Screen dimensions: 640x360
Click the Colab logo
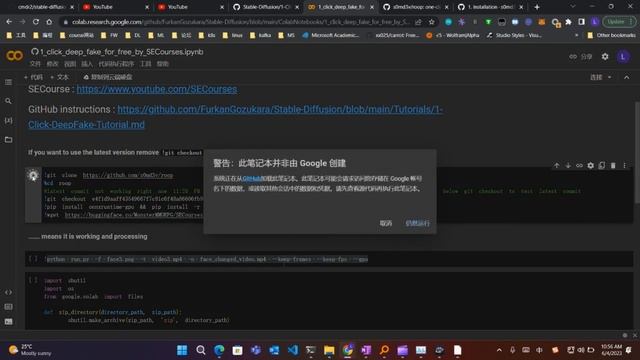[14, 55]
